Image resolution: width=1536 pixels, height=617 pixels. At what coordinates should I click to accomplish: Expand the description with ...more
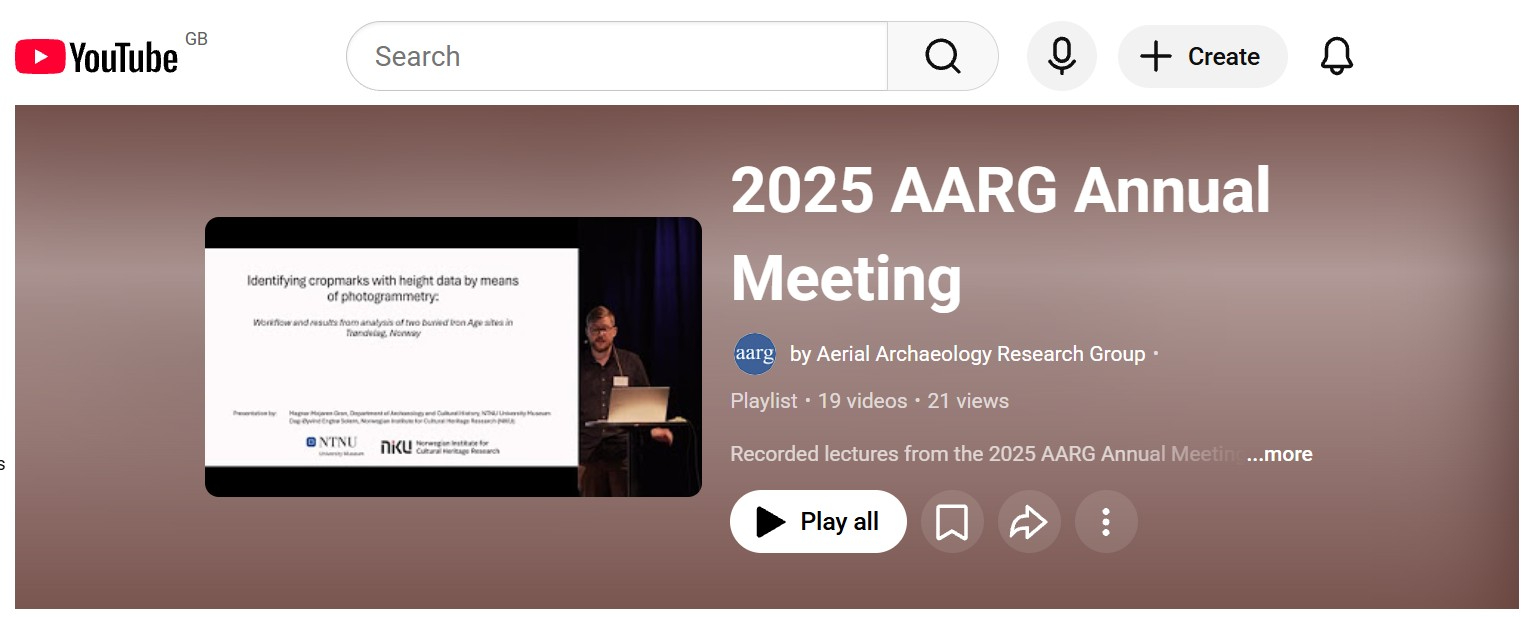click(x=1279, y=454)
